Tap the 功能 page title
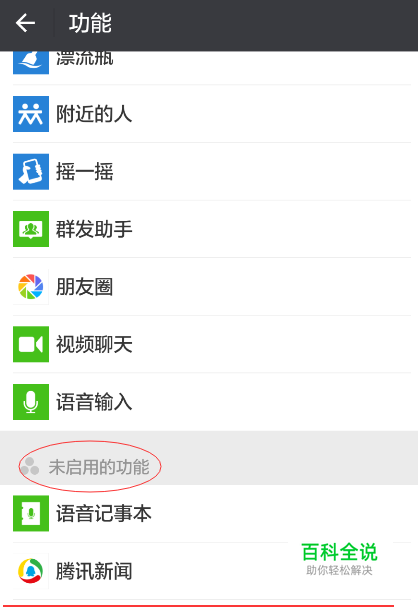The width and height of the screenshot is (418, 607). pos(90,23)
